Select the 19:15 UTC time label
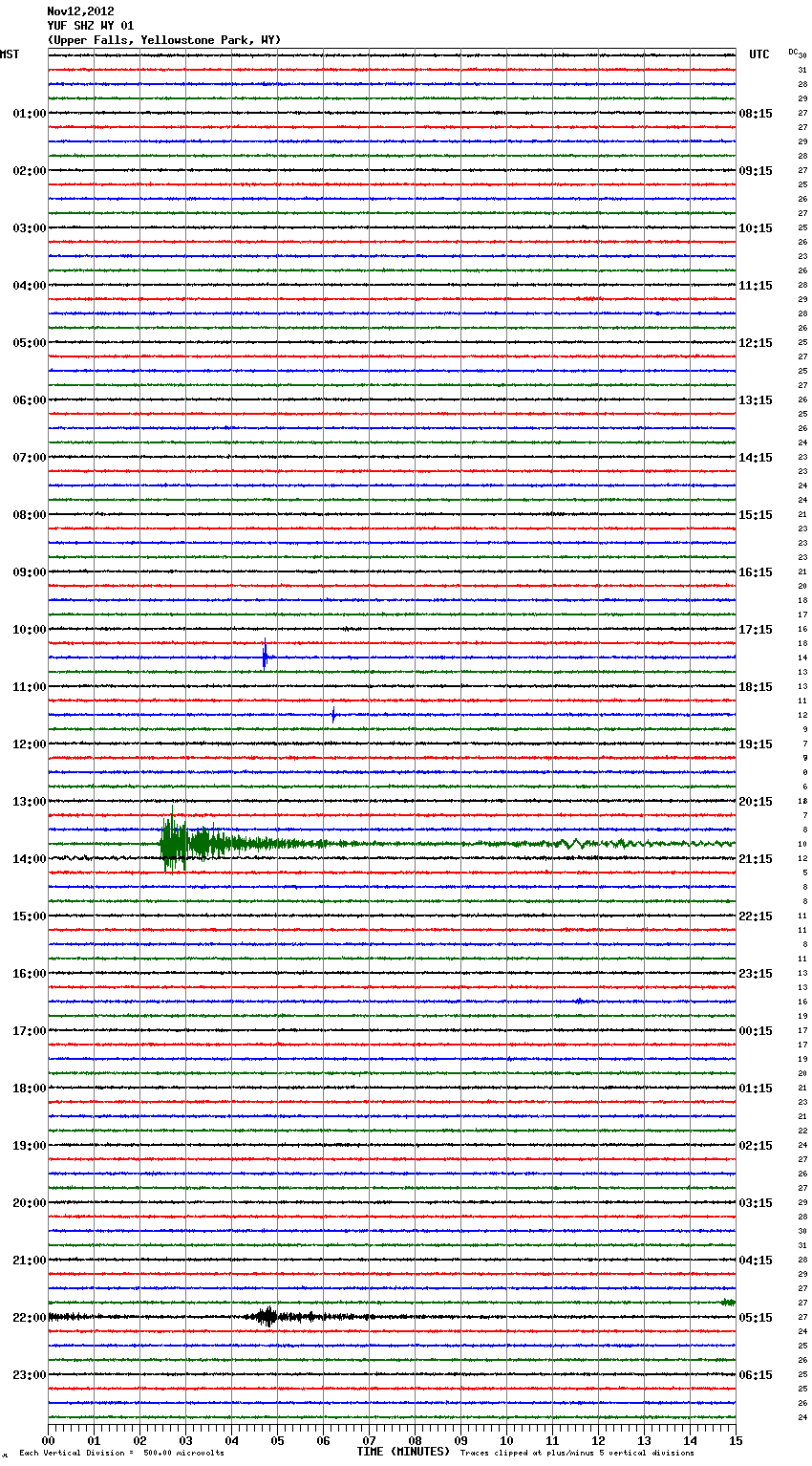 click(756, 744)
